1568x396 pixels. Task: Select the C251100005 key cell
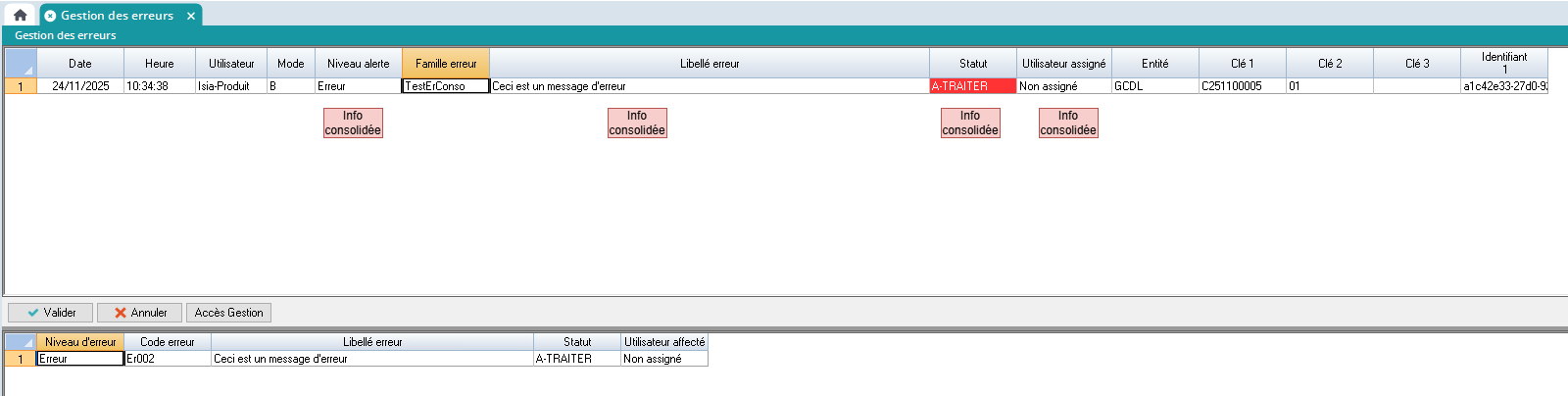[x=1242, y=86]
